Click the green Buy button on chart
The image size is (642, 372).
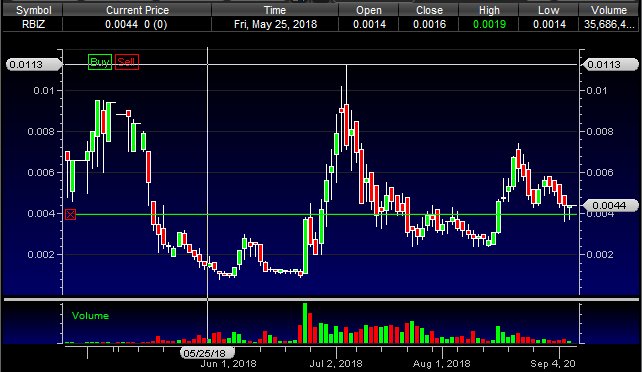[100, 62]
